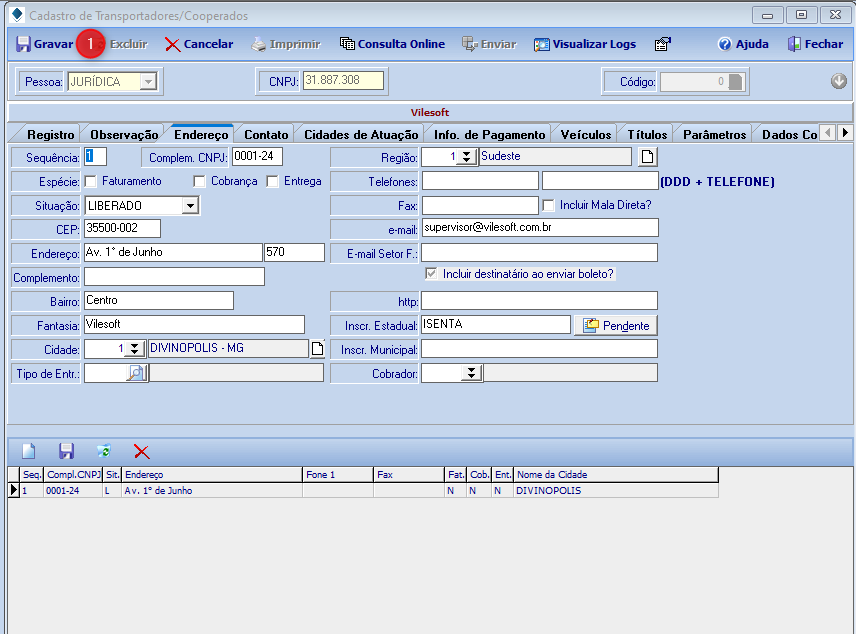Click Cancelar with the red X
Image resolution: width=856 pixels, height=634 pixels.
tap(198, 44)
